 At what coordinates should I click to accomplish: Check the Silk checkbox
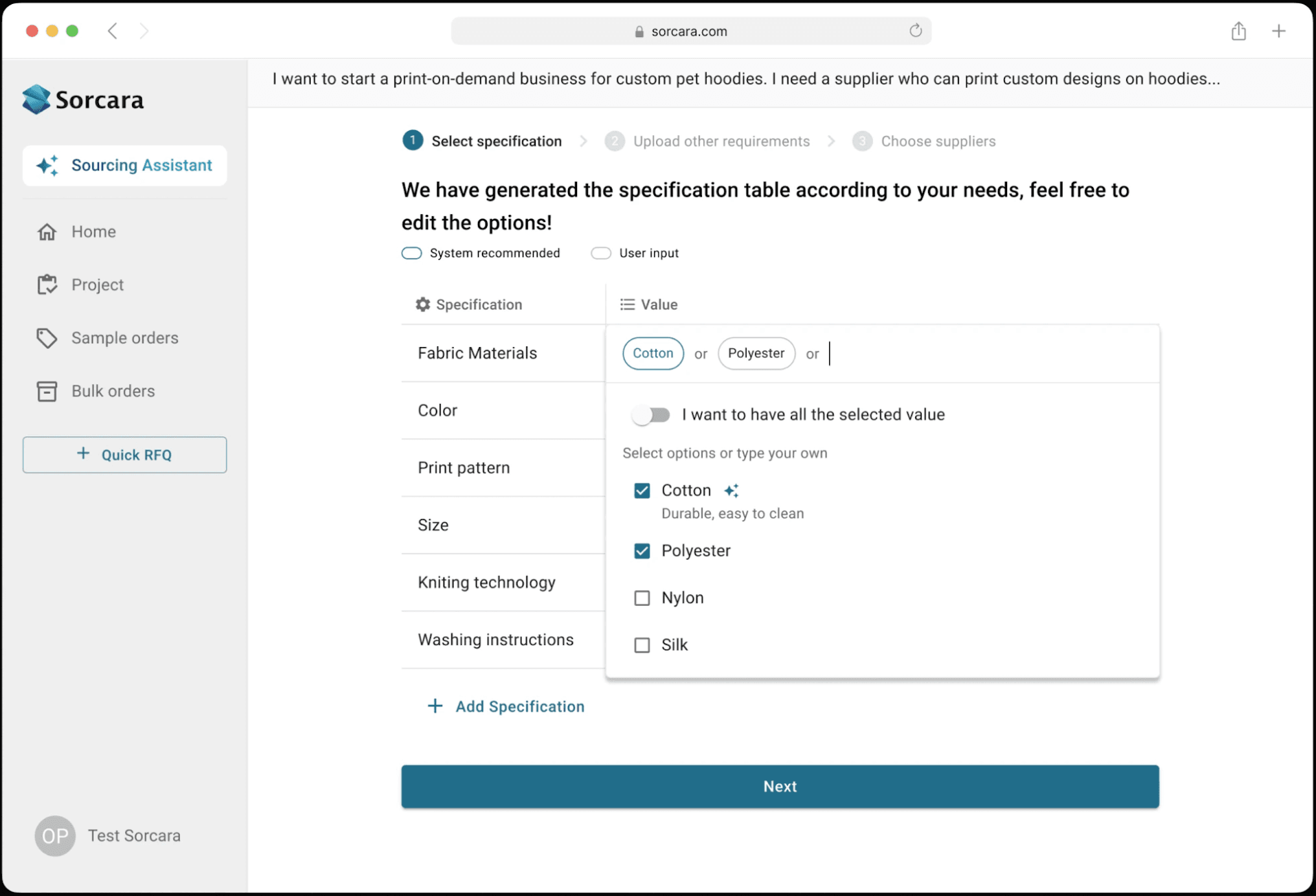[x=642, y=645]
